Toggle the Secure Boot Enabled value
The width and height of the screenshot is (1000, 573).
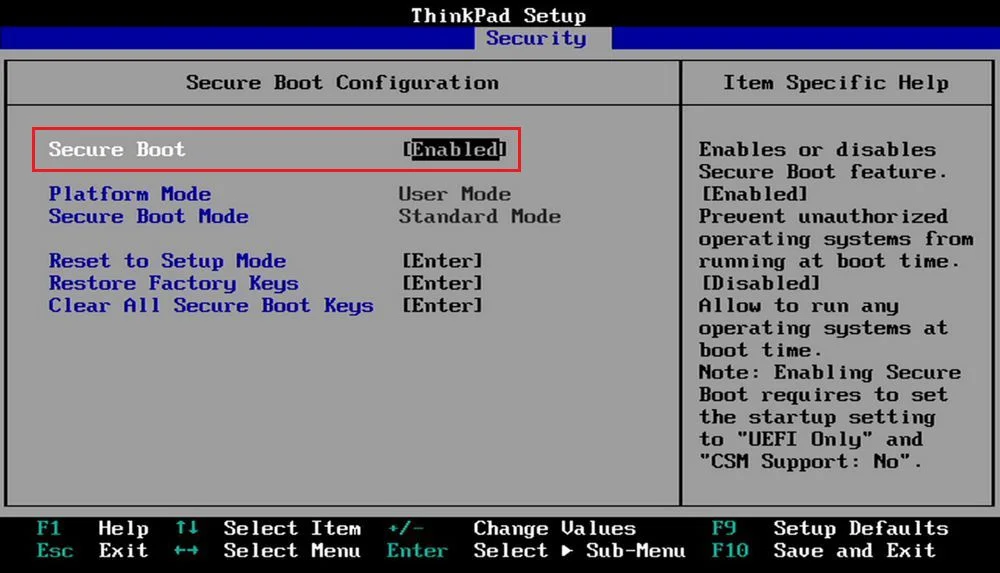tap(455, 149)
